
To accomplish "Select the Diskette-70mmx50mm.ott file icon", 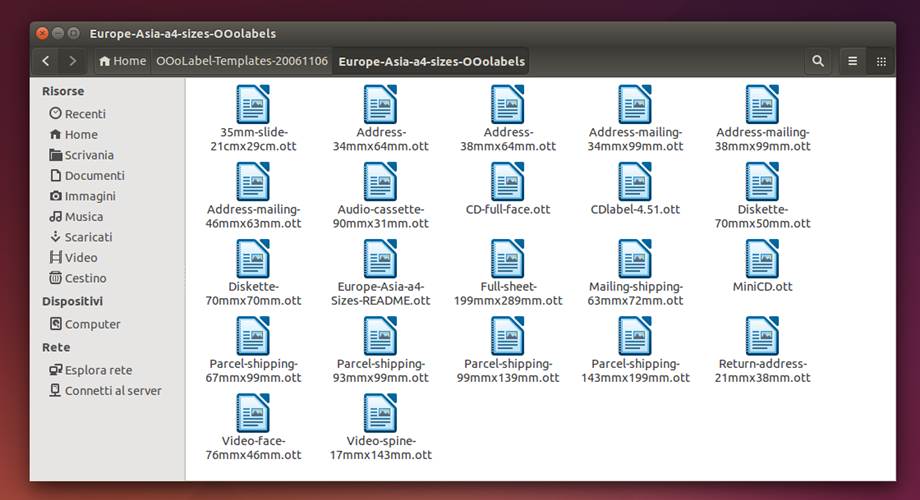I will coord(762,182).
